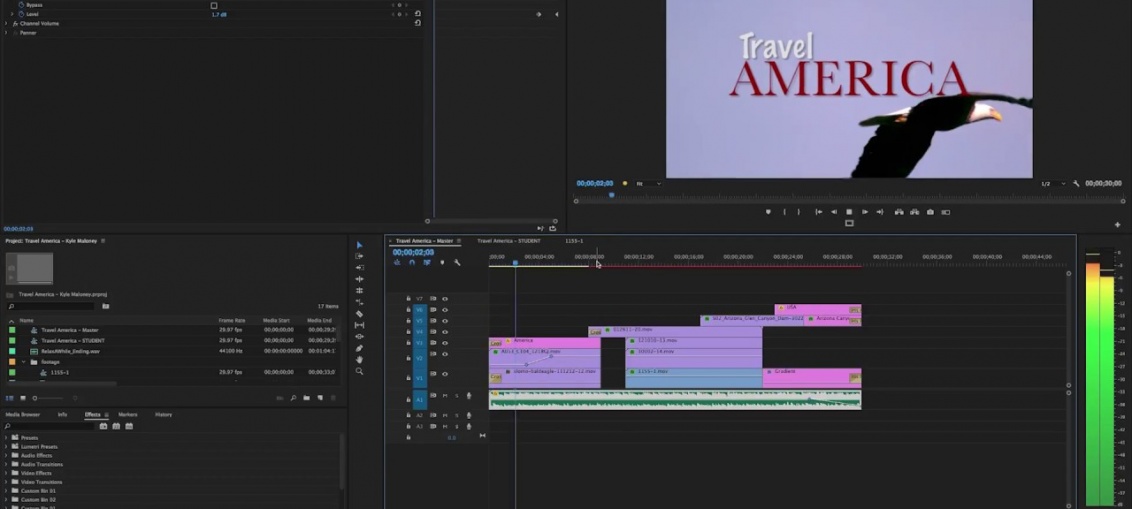The image size is (1132, 509).
Task: Click the Extract button in program monitor
Action: click(914, 212)
